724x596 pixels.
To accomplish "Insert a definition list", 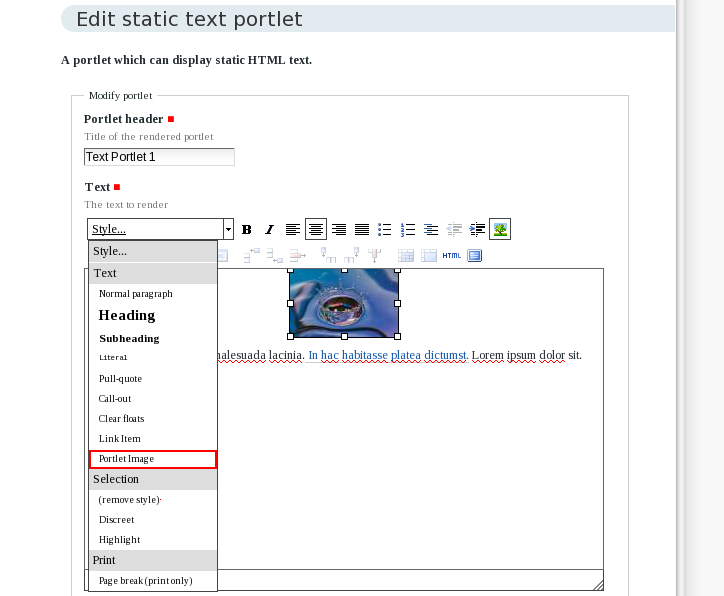I will click(x=431, y=229).
